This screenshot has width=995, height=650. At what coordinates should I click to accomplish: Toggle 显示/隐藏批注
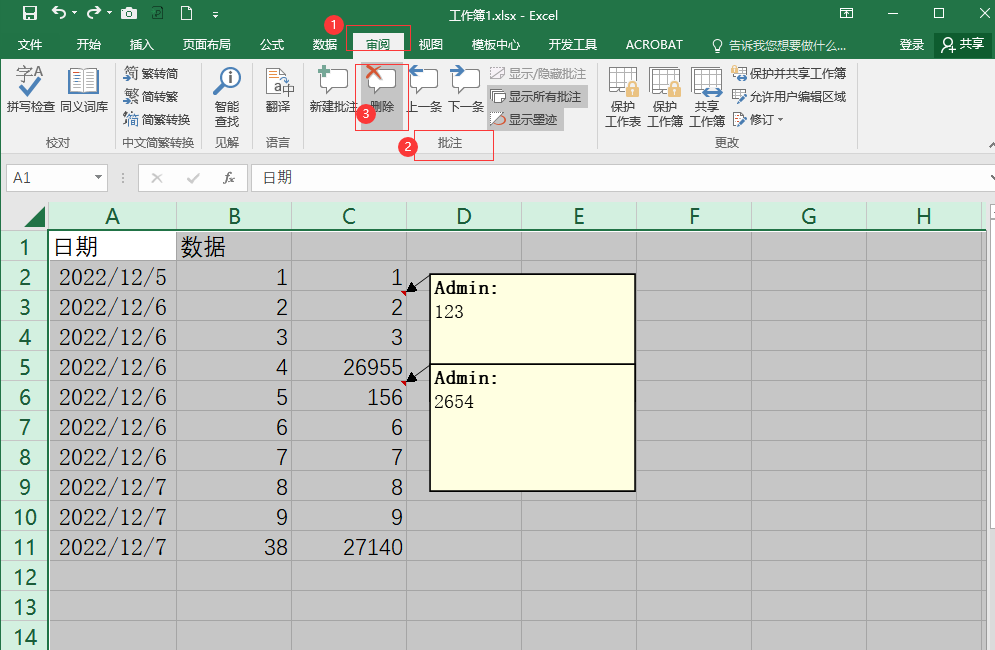point(538,74)
